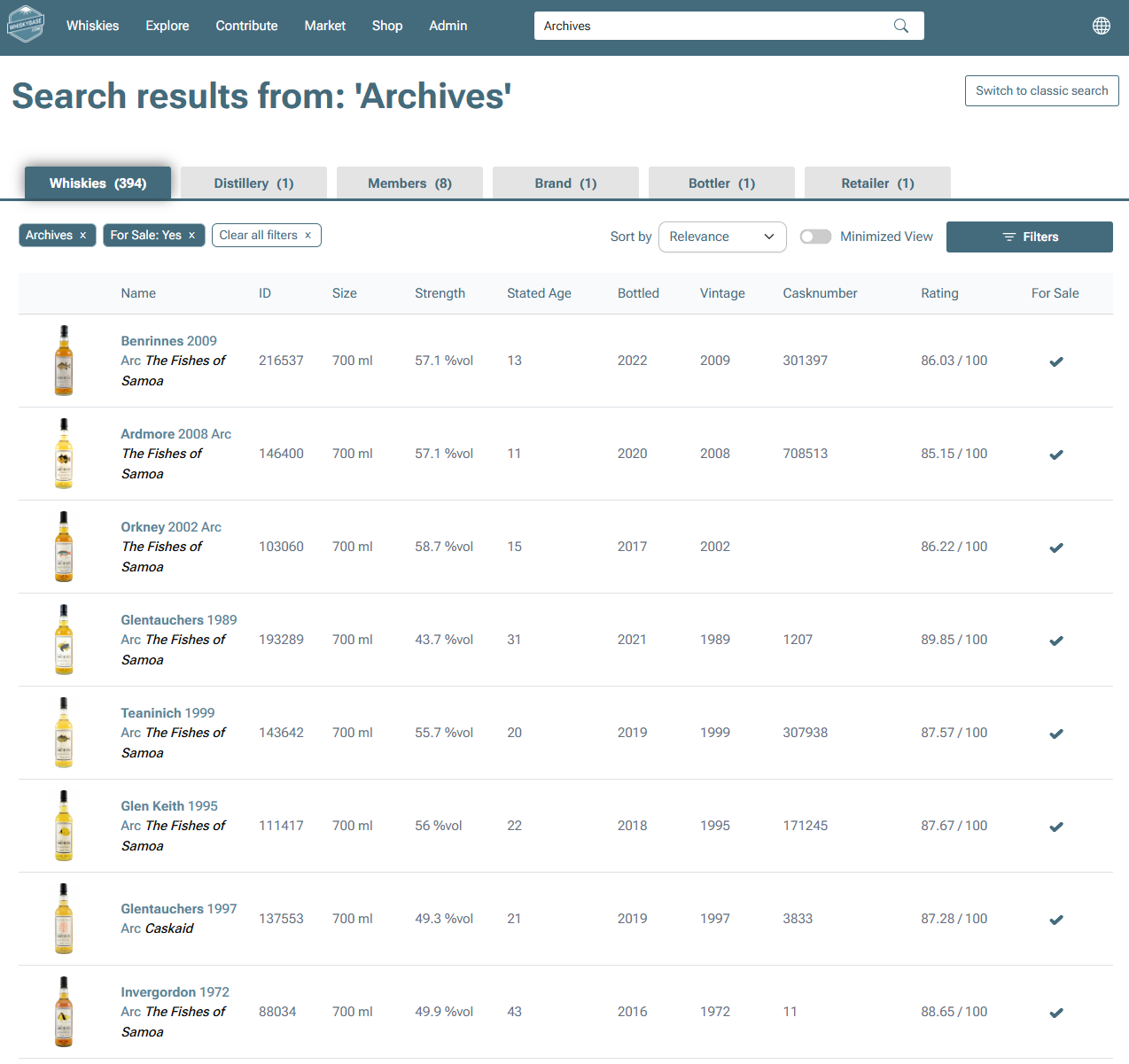1129x1064 pixels.
Task: Open the Contribute menu
Action: 246,26
